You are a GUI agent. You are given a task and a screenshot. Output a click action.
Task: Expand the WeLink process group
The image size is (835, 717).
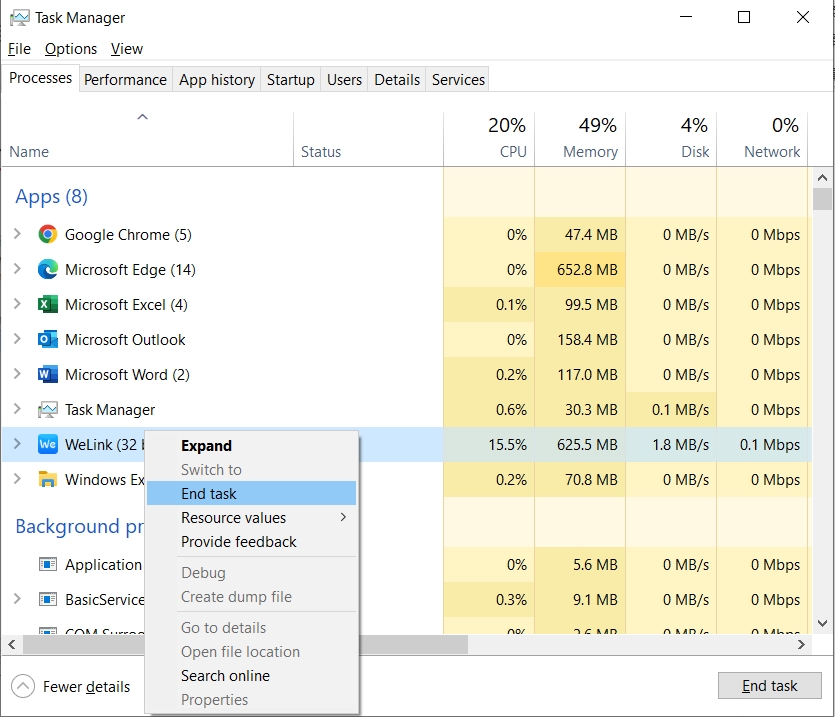pos(17,444)
